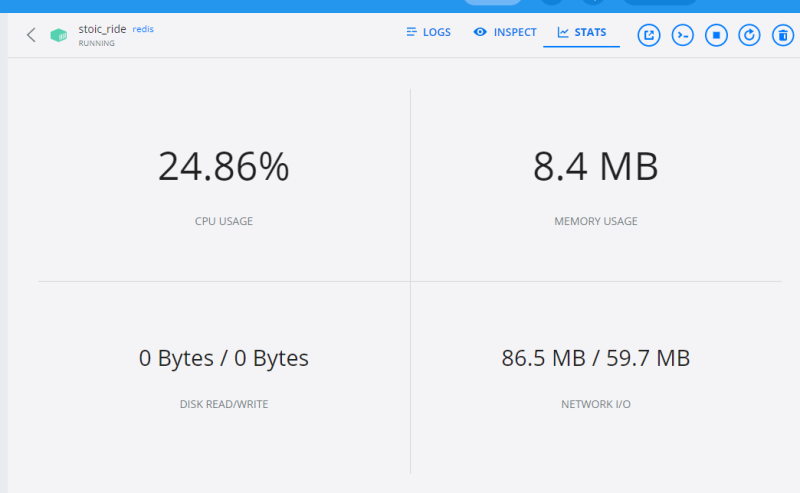Click the 0 Bytes / 0 Bytes disk value

223,358
